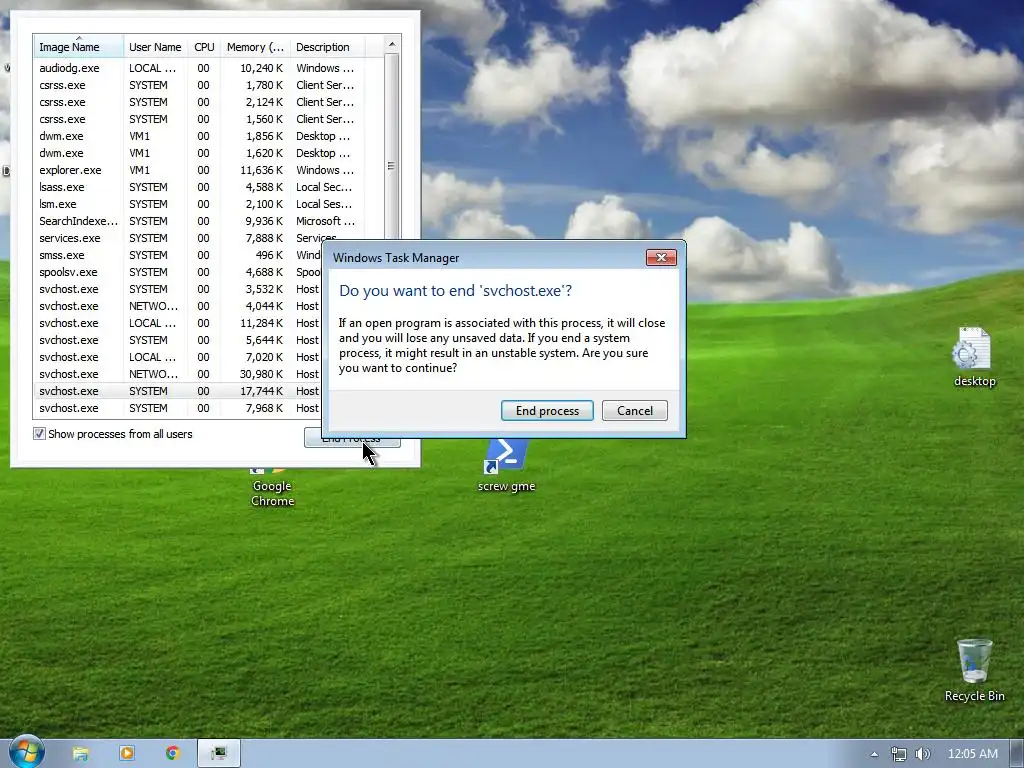Select svchost.exe using 7,968 K memory
1024x768 pixels.
pos(178,408)
